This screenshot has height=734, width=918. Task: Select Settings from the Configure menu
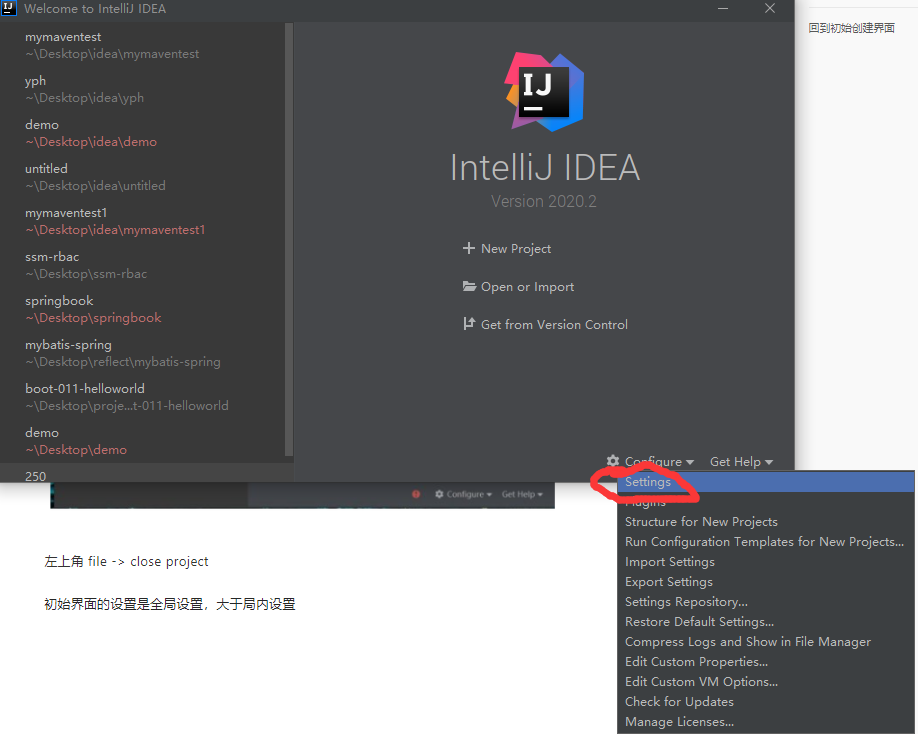point(765,482)
